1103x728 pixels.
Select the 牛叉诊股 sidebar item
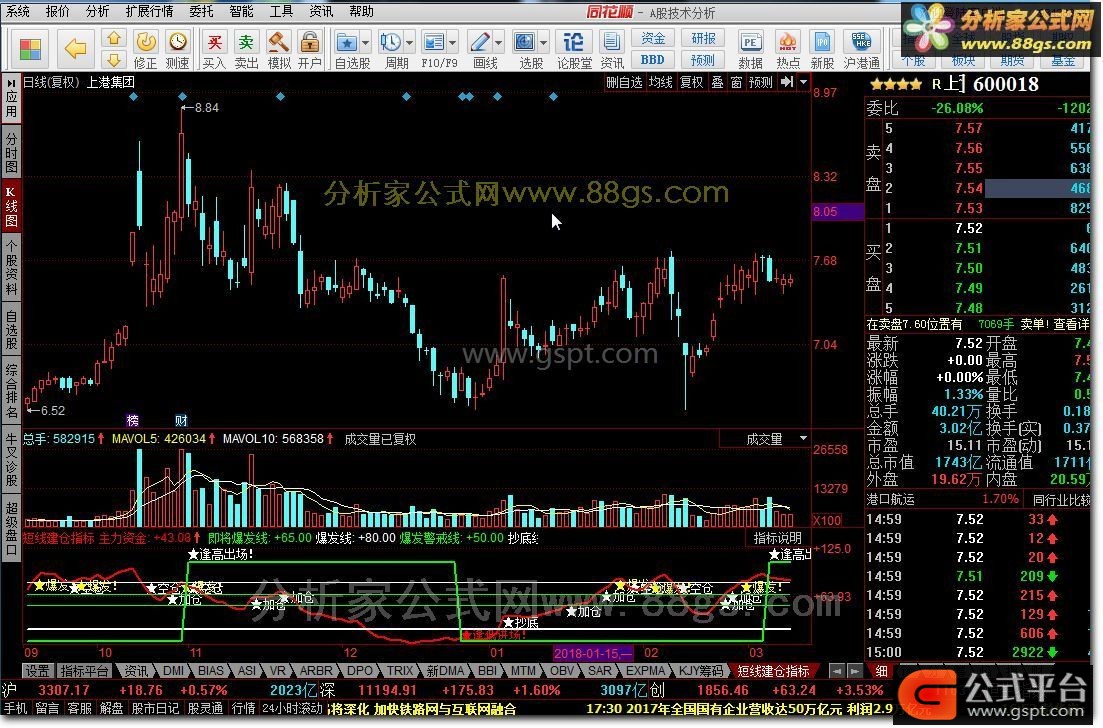(x=11, y=461)
